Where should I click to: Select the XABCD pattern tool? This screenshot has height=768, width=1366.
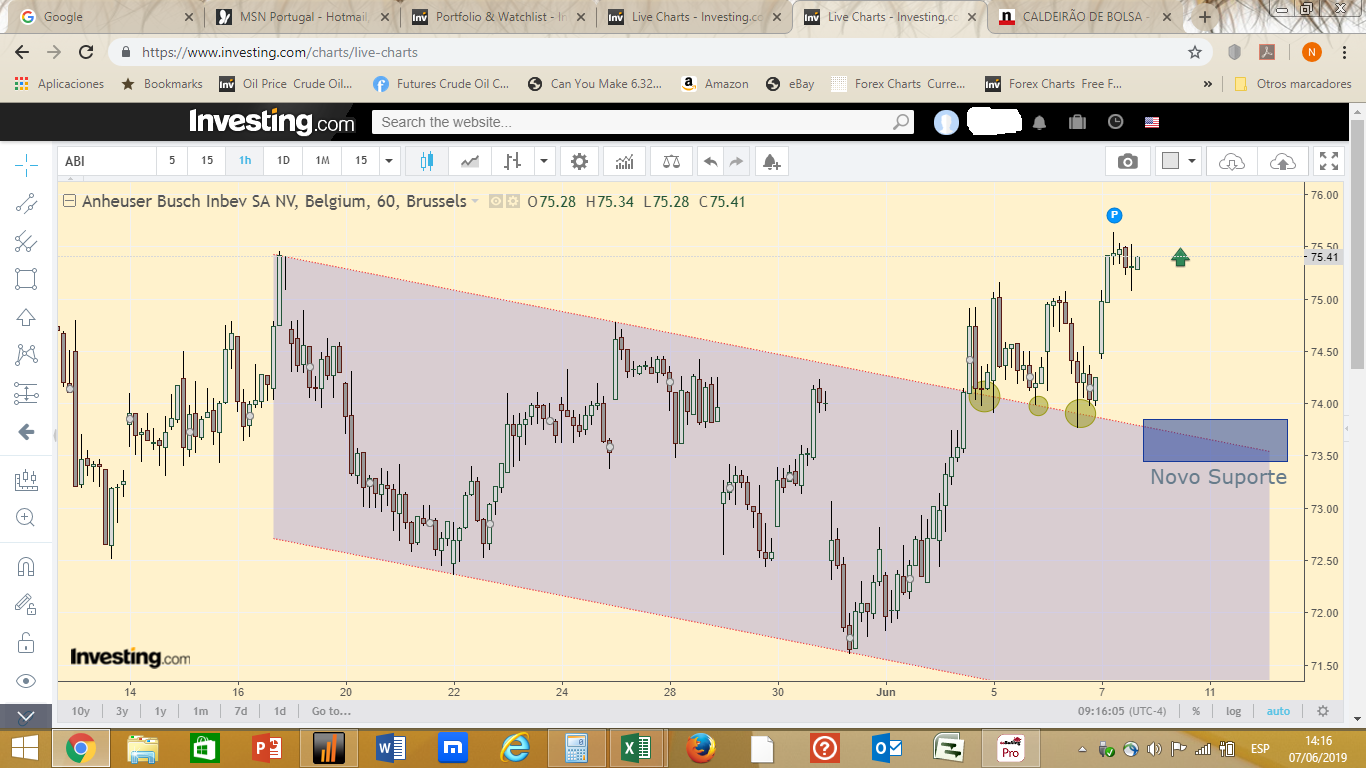point(26,355)
